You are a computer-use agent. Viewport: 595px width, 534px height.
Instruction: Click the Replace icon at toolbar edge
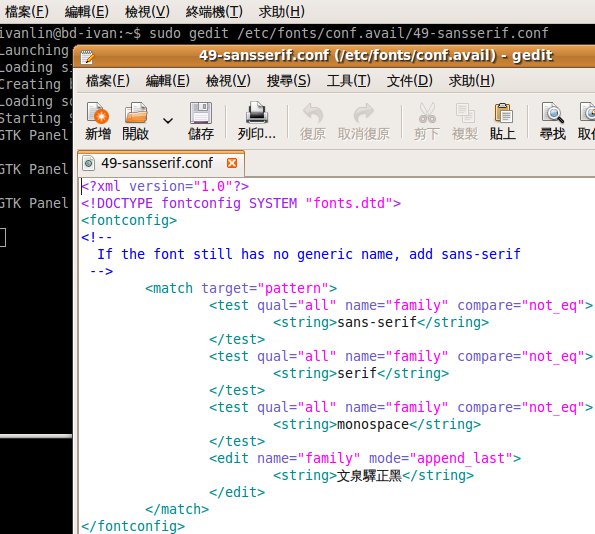[587, 113]
